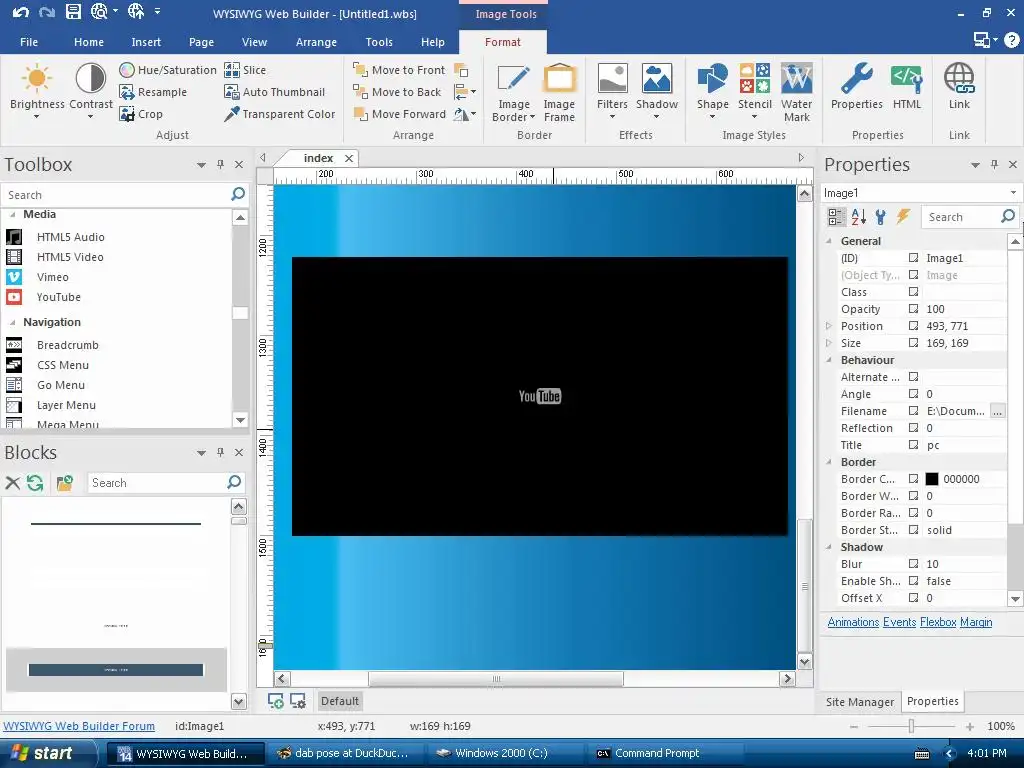1024x768 pixels.
Task: Toggle the checkbox beside Angle property
Action: point(913,394)
